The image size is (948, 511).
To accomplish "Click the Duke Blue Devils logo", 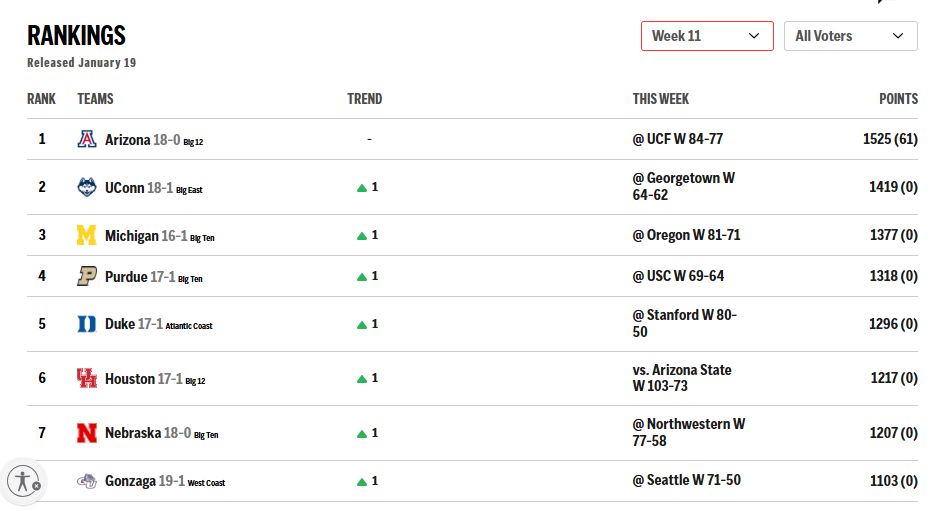I will (87, 324).
